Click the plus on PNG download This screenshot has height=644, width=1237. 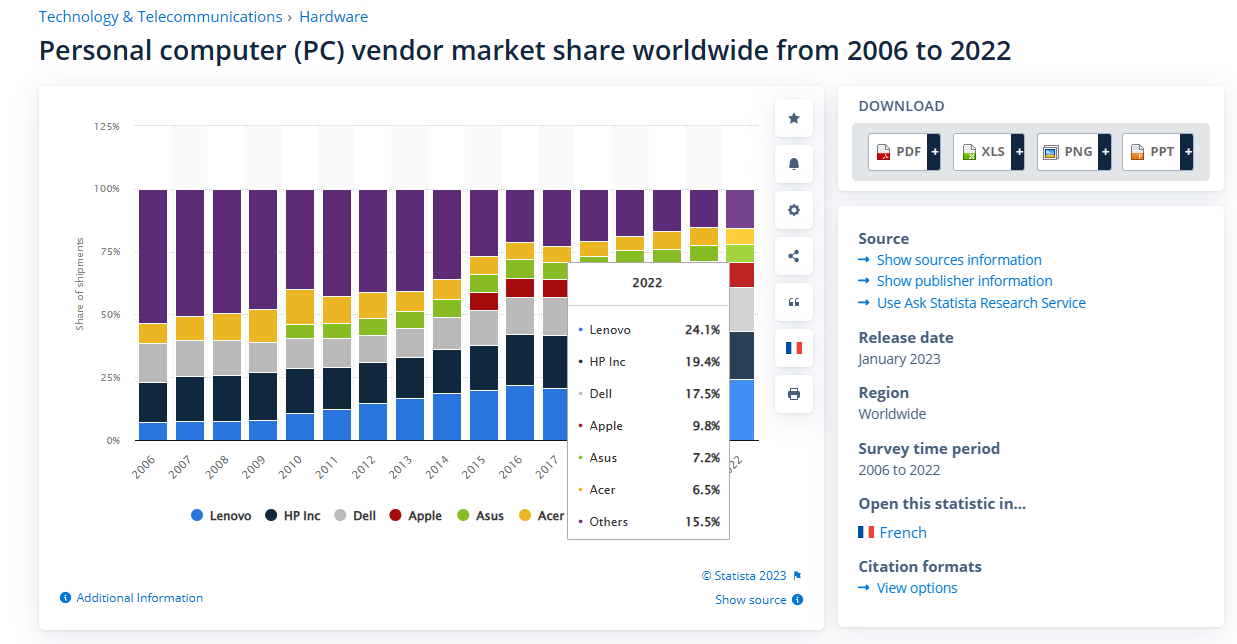(x=1104, y=152)
